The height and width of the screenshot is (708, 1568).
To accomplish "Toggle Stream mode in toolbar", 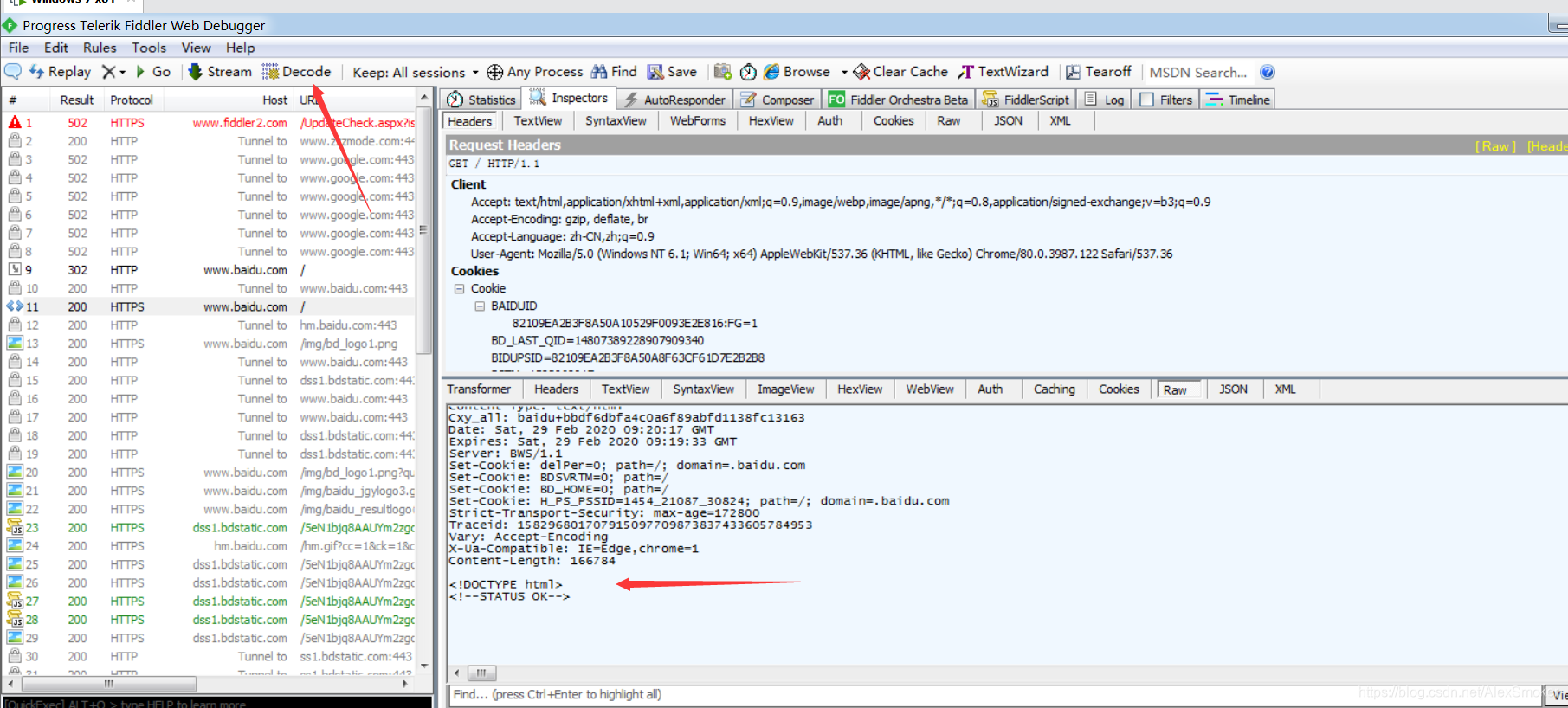I will [220, 72].
